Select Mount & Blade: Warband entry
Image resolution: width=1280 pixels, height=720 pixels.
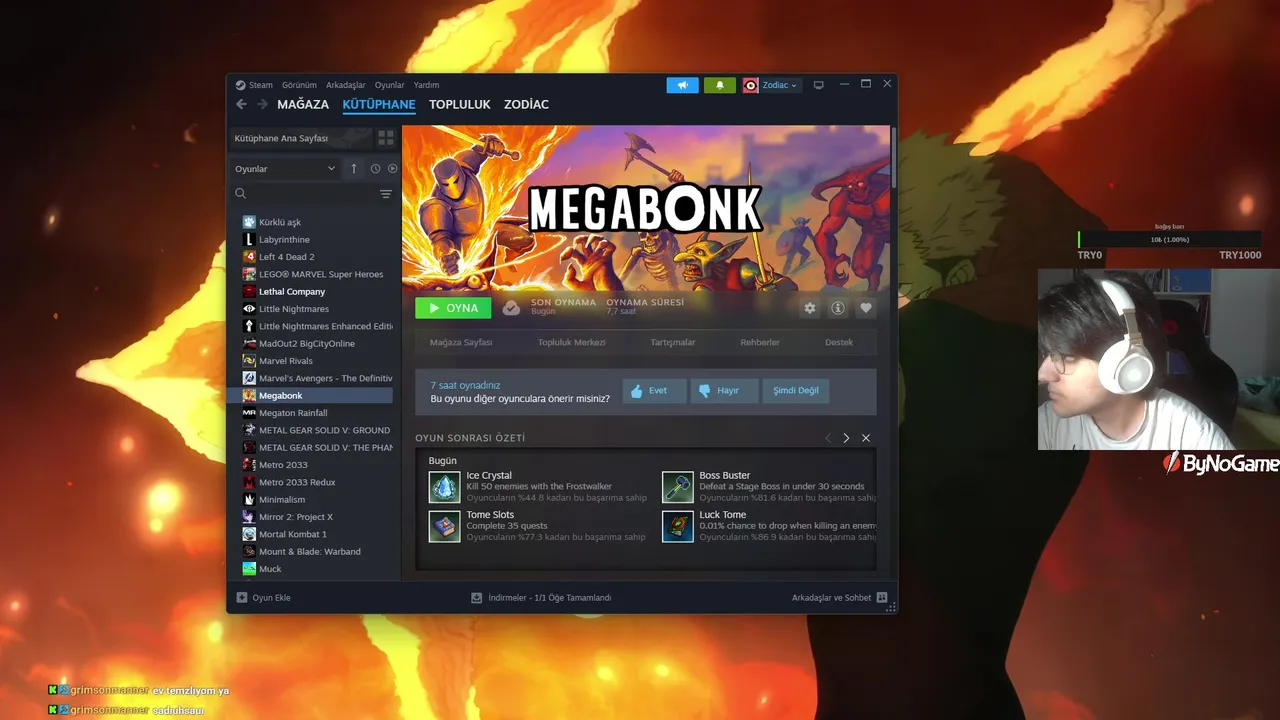tap(311, 552)
